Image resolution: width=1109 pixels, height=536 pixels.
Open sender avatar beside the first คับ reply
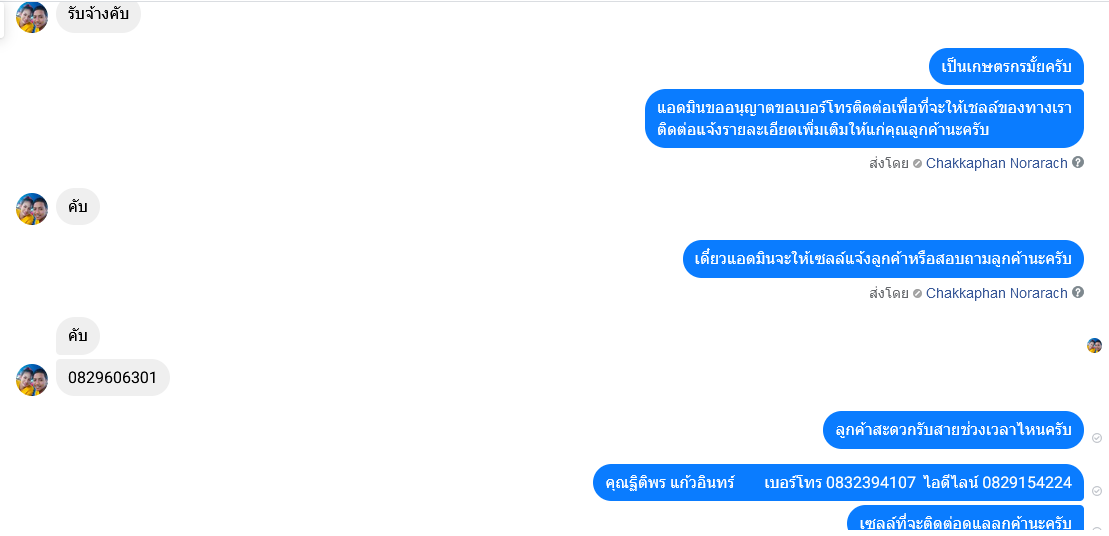point(32,209)
